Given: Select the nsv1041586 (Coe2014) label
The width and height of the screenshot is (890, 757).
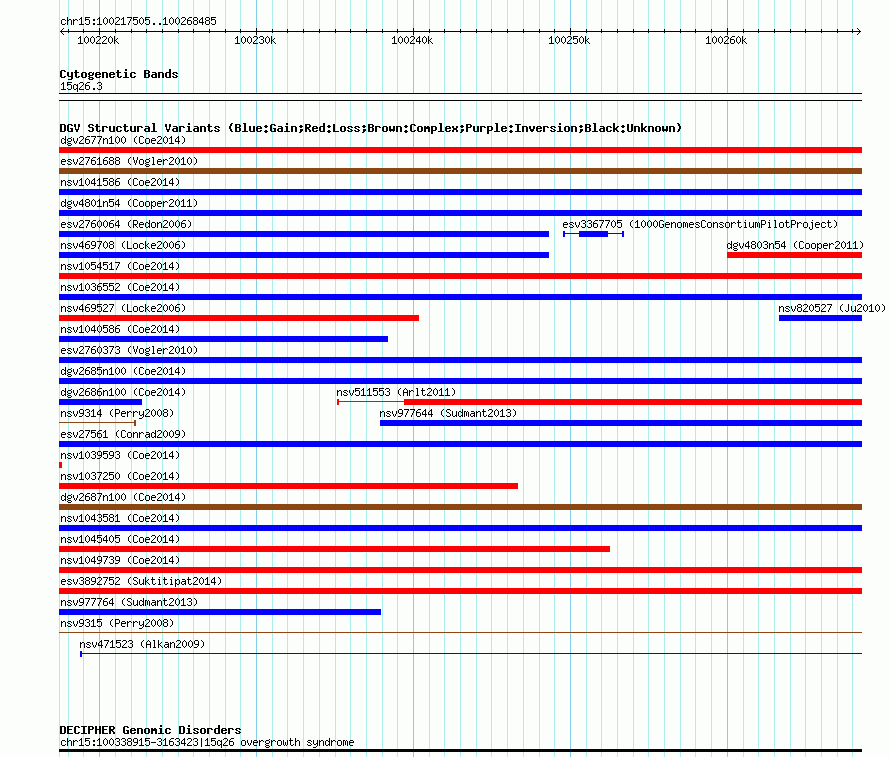Looking at the screenshot, I should tap(120, 182).
